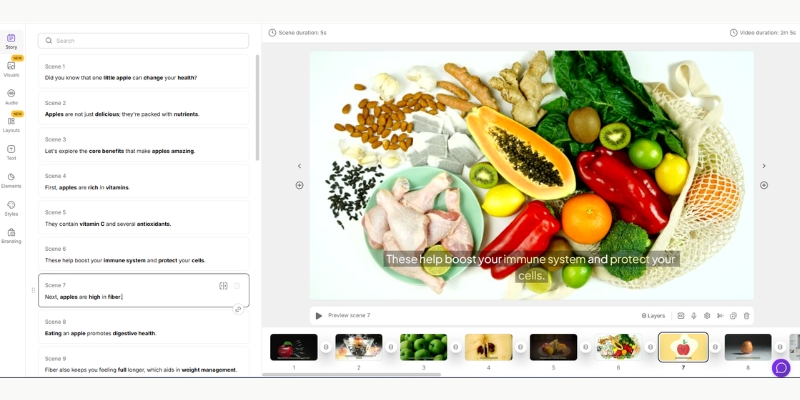Open the Branding panel
800x400 pixels.
pos(11,235)
